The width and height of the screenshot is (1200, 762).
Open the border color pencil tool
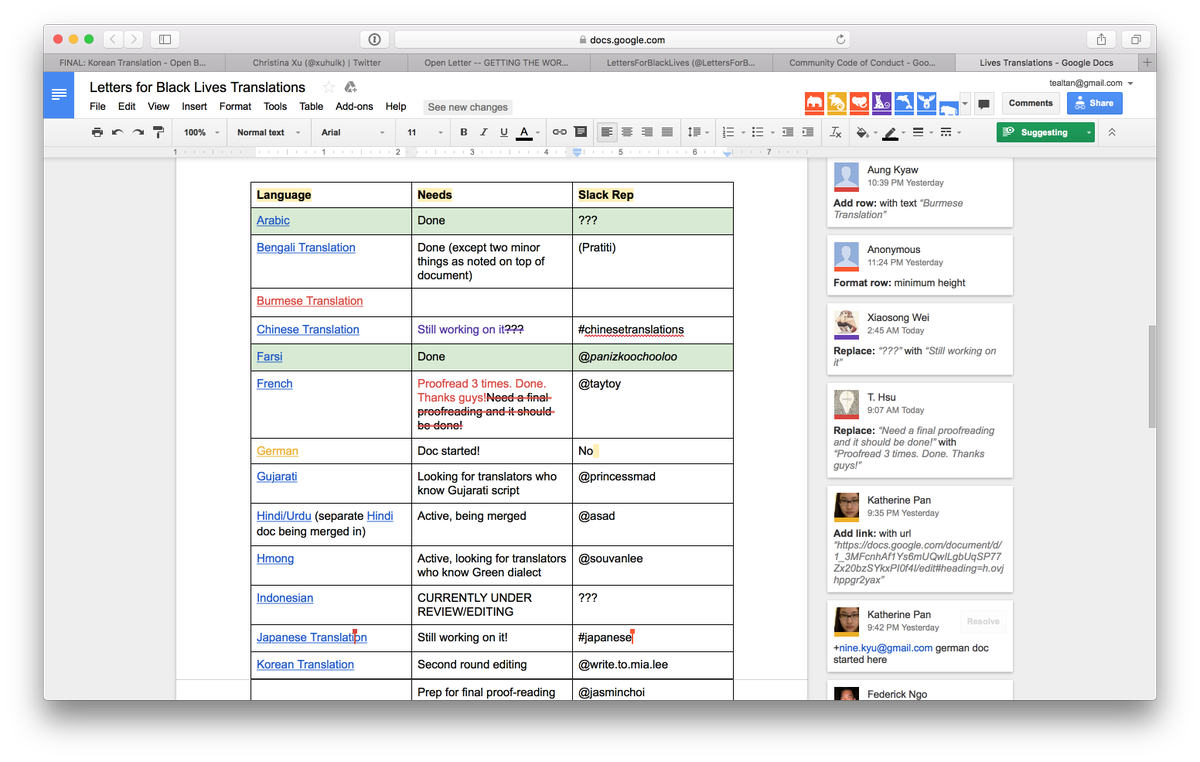pos(894,132)
